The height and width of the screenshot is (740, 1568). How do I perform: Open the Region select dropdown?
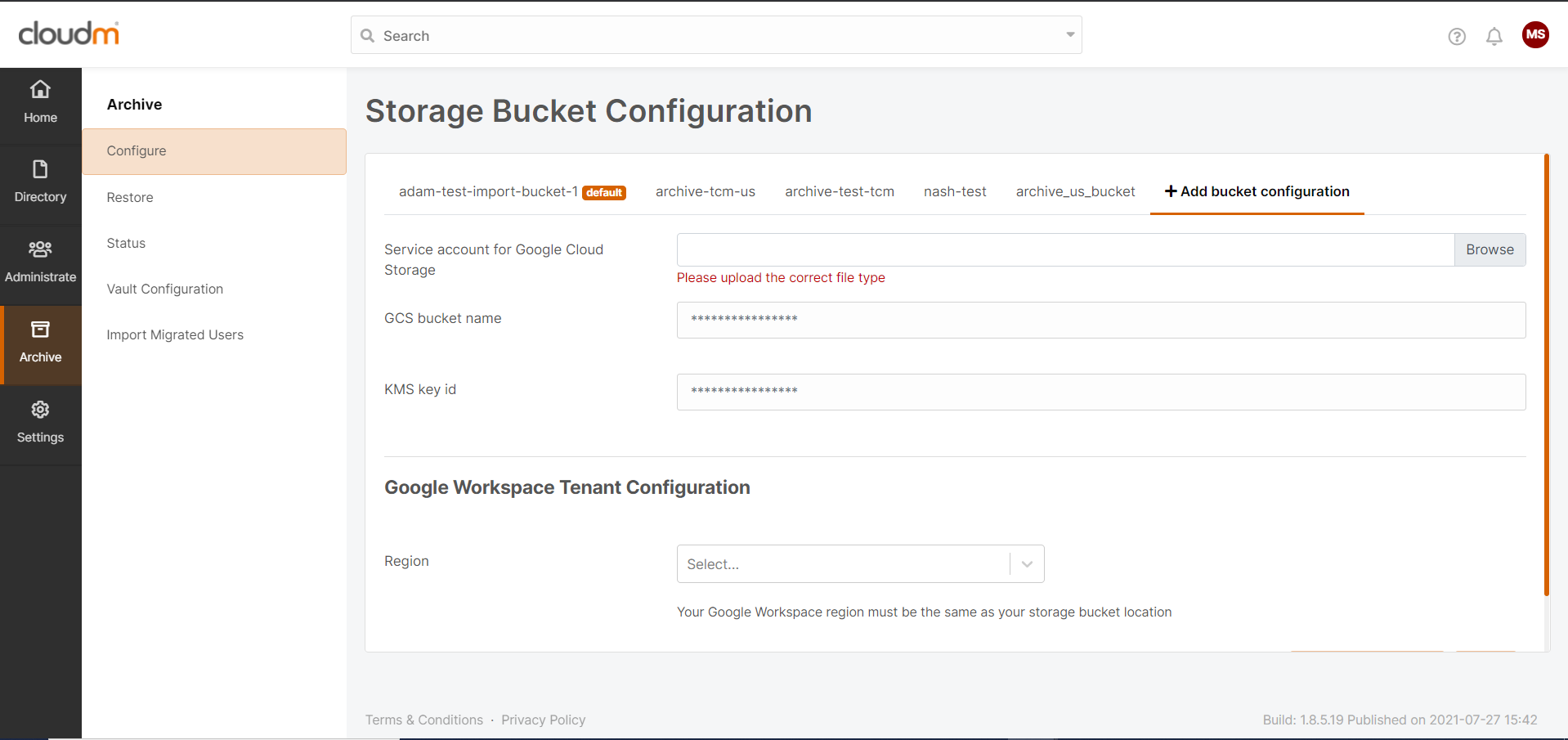tap(860, 564)
